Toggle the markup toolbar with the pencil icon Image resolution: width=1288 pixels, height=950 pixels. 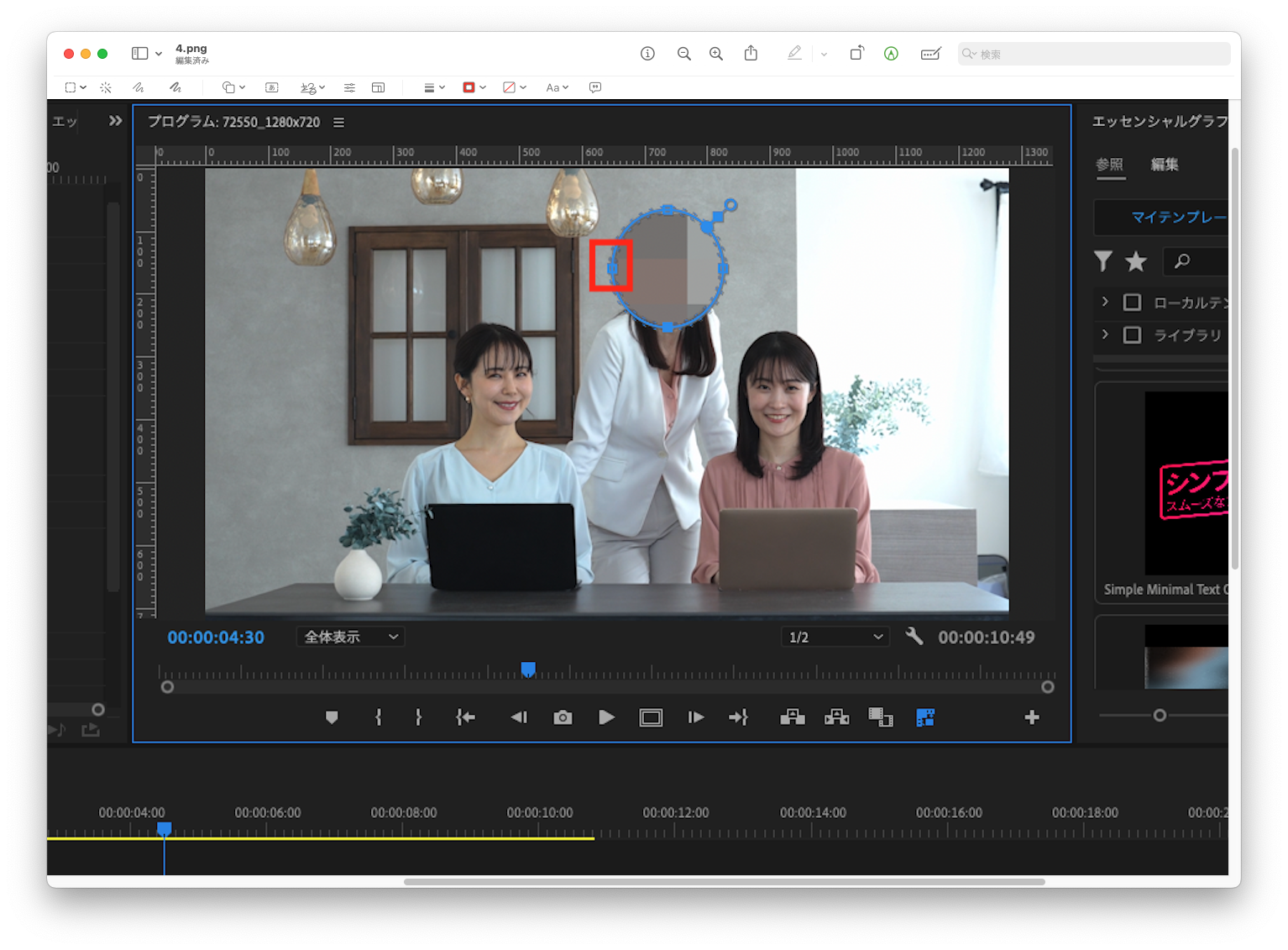coord(793,53)
